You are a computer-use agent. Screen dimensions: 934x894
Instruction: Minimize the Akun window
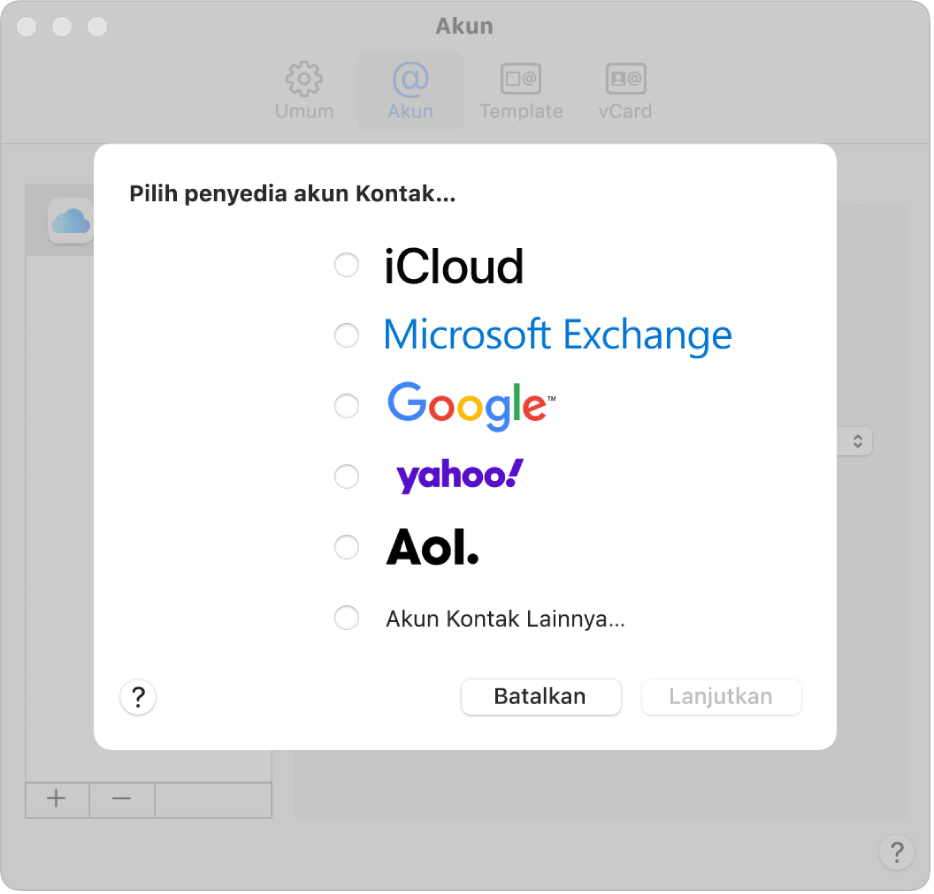click(62, 27)
